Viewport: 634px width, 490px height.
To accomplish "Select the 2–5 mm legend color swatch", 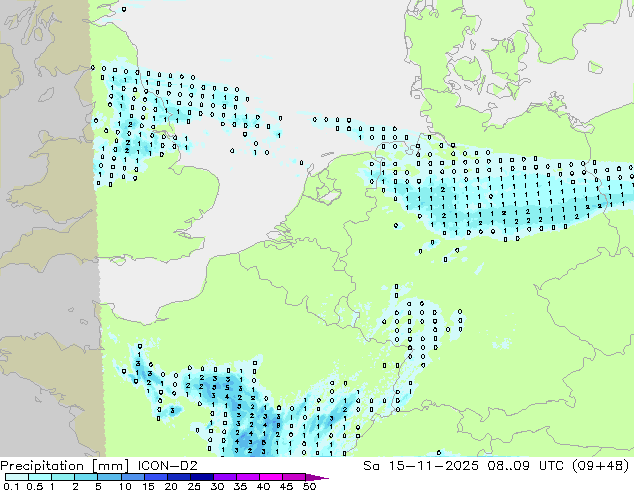I will click(86, 477).
